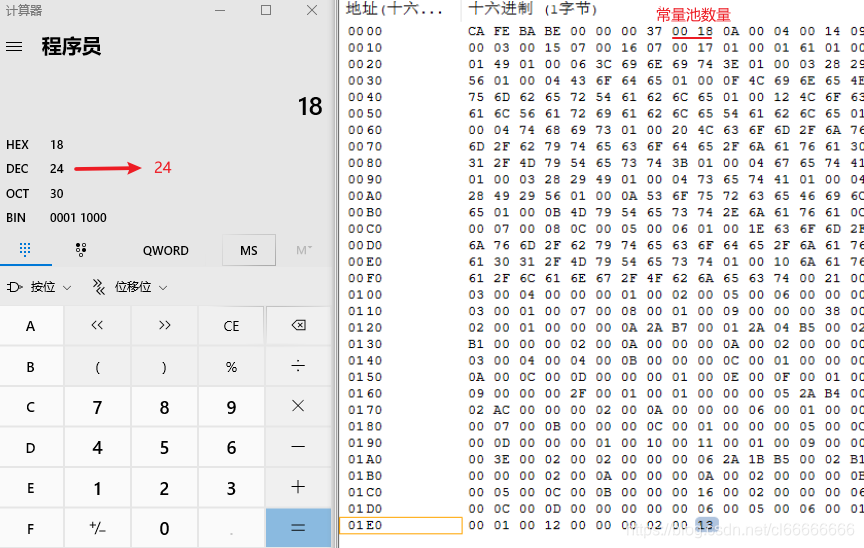
Task: Select the OCT number base row
Action: tap(165, 193)
